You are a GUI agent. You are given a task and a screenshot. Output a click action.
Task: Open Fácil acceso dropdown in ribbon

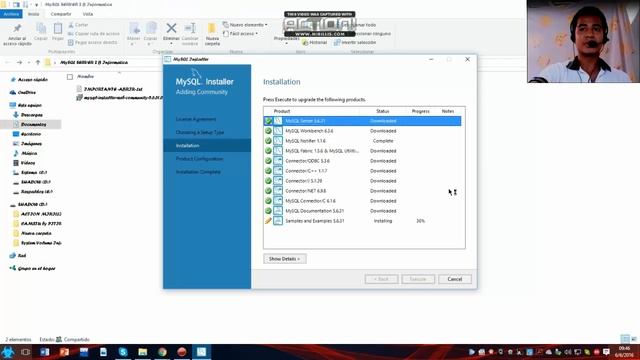click(x=241, y=33)
